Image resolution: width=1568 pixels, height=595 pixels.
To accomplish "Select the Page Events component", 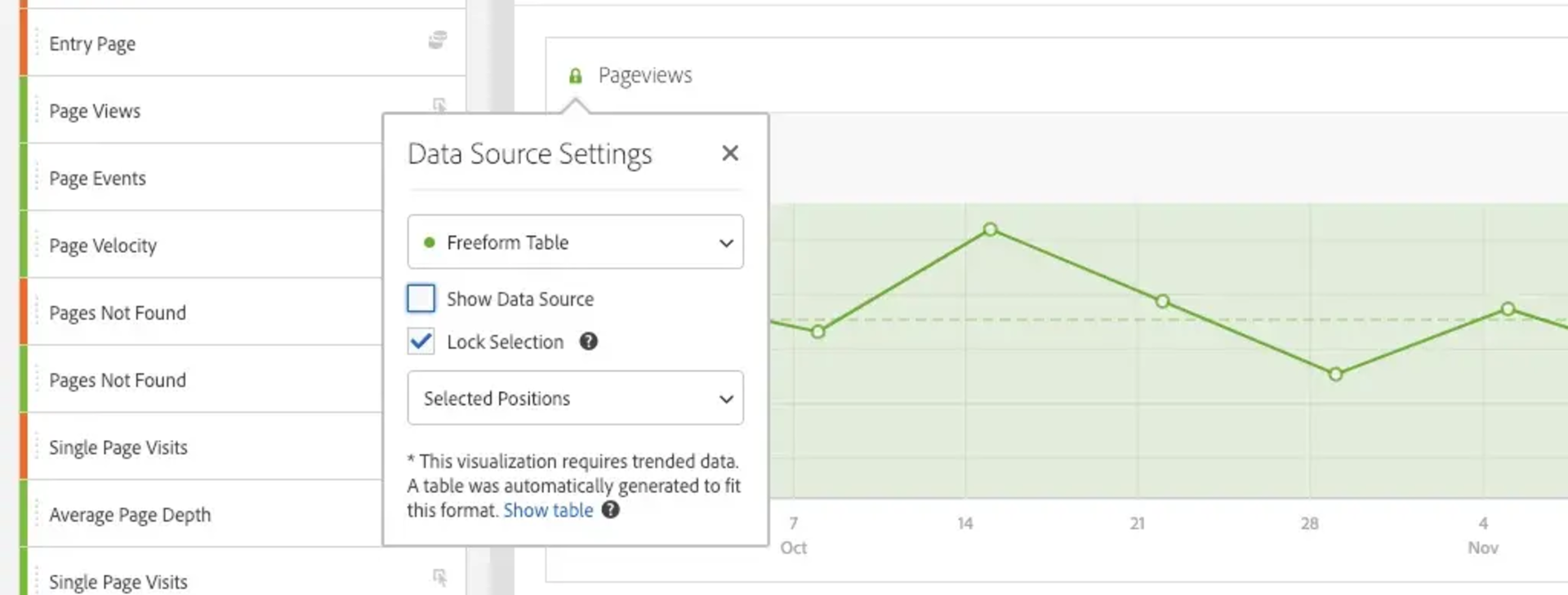I will (97, 179).
